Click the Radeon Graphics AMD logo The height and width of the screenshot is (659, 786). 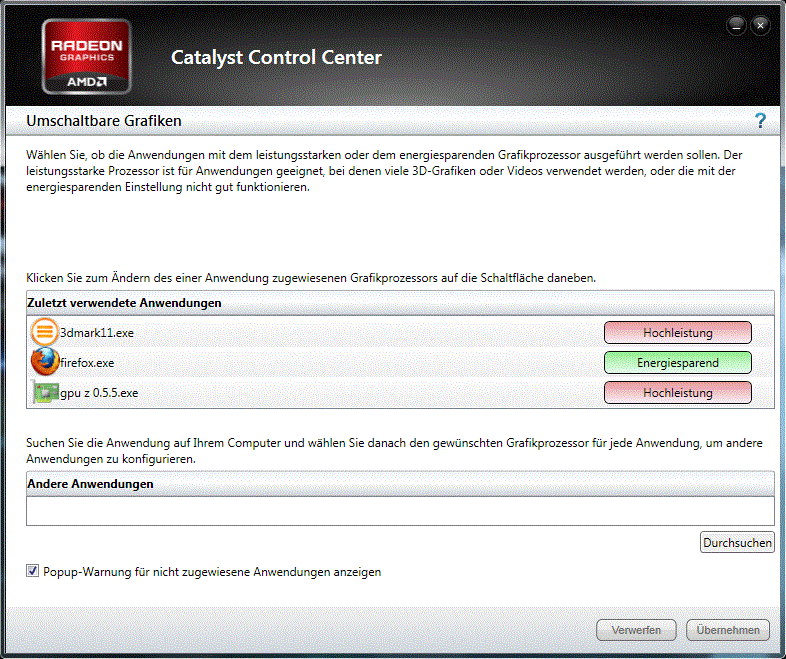(87, 56)
